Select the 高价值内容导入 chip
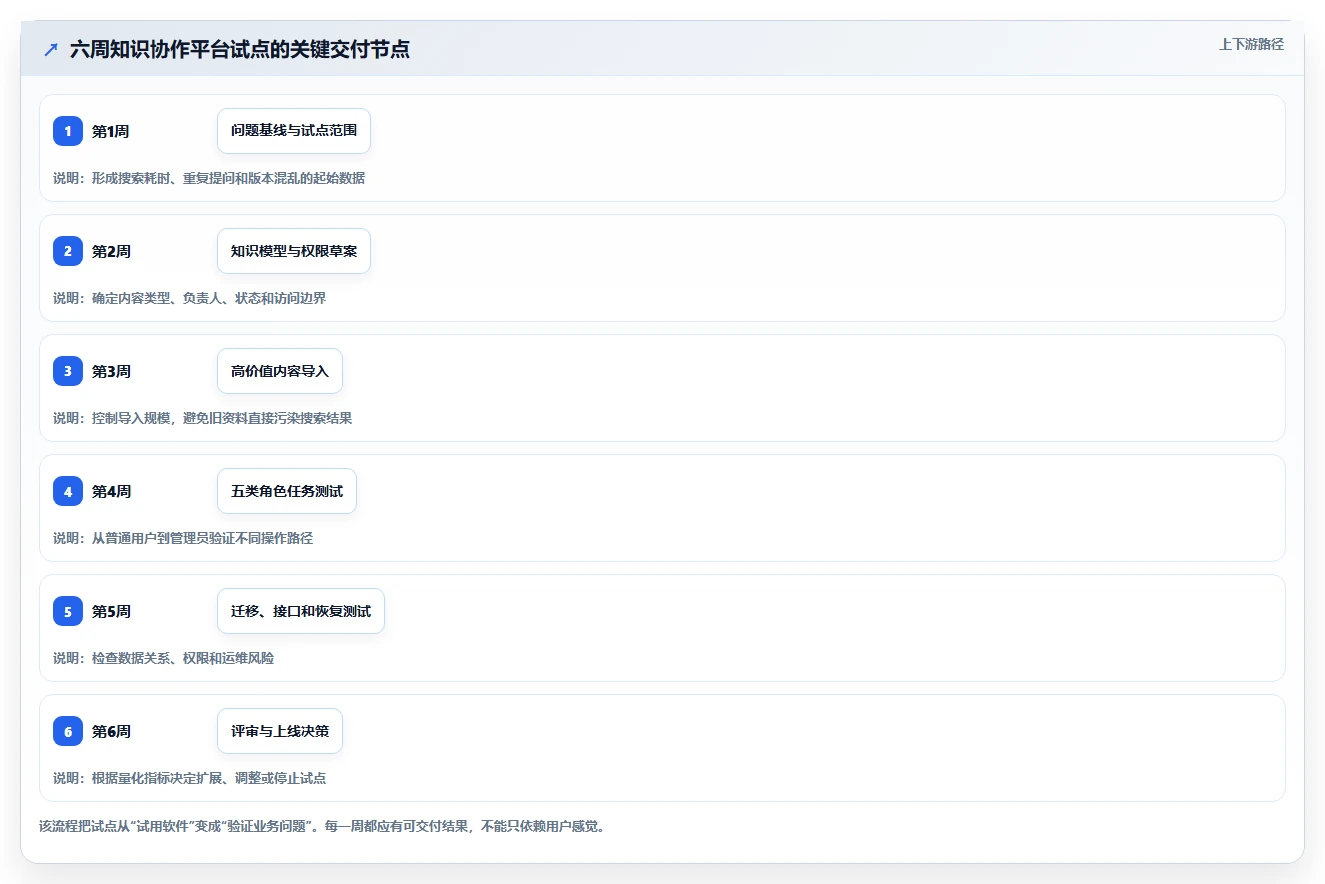 (x=280, y=371)
